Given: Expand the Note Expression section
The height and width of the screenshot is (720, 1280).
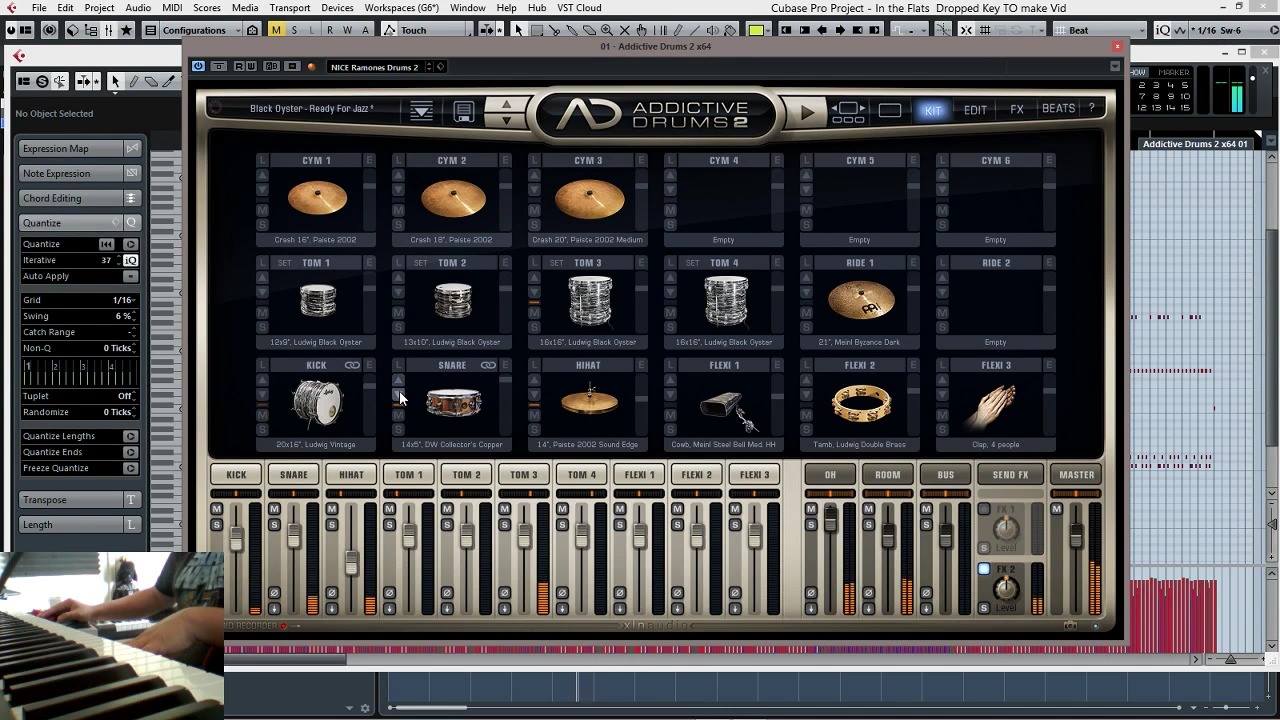Looking at the screenshot, I should [x=80, y=173].
